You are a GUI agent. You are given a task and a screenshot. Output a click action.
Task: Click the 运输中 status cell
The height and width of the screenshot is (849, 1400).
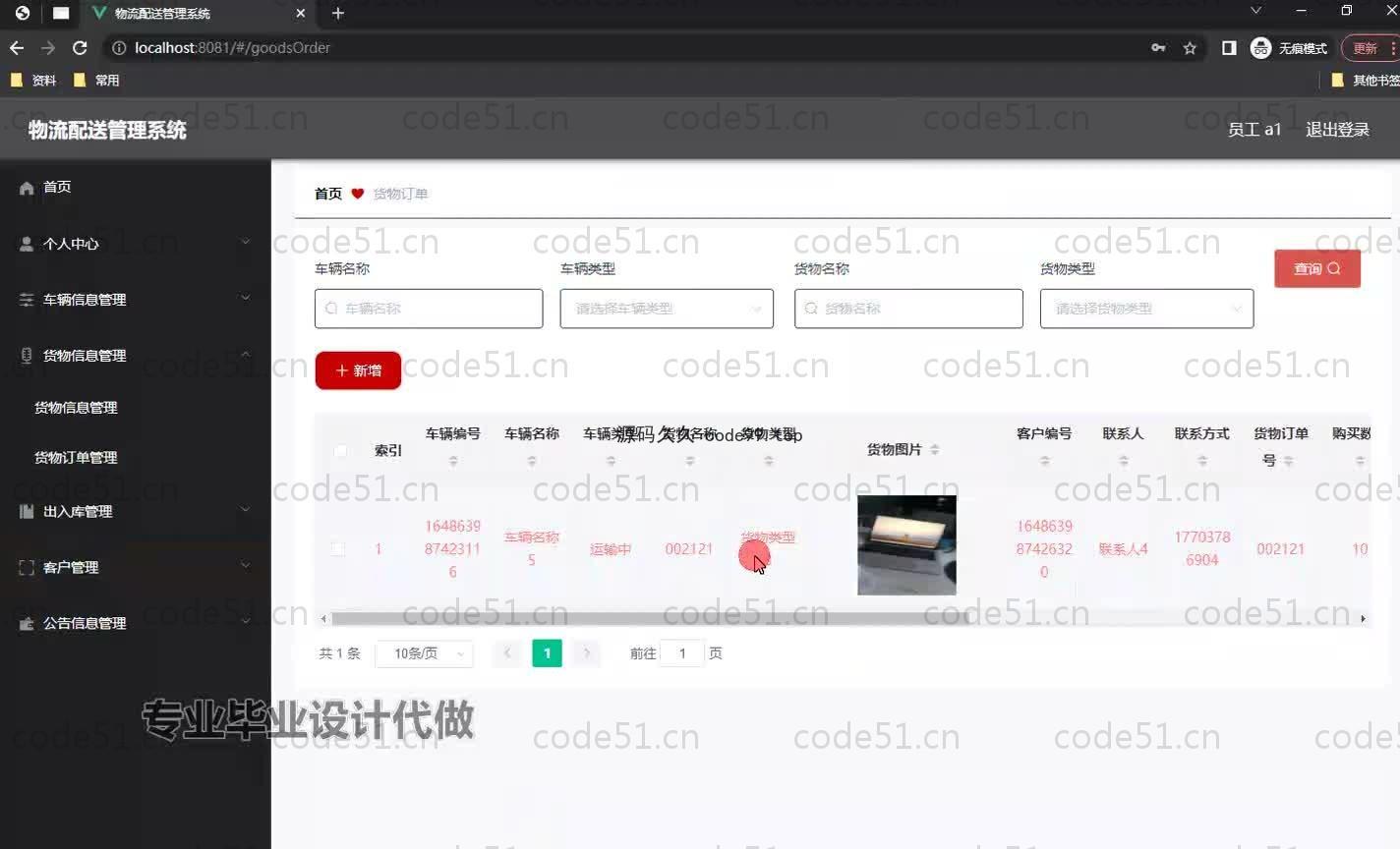[x=611, y=549]
